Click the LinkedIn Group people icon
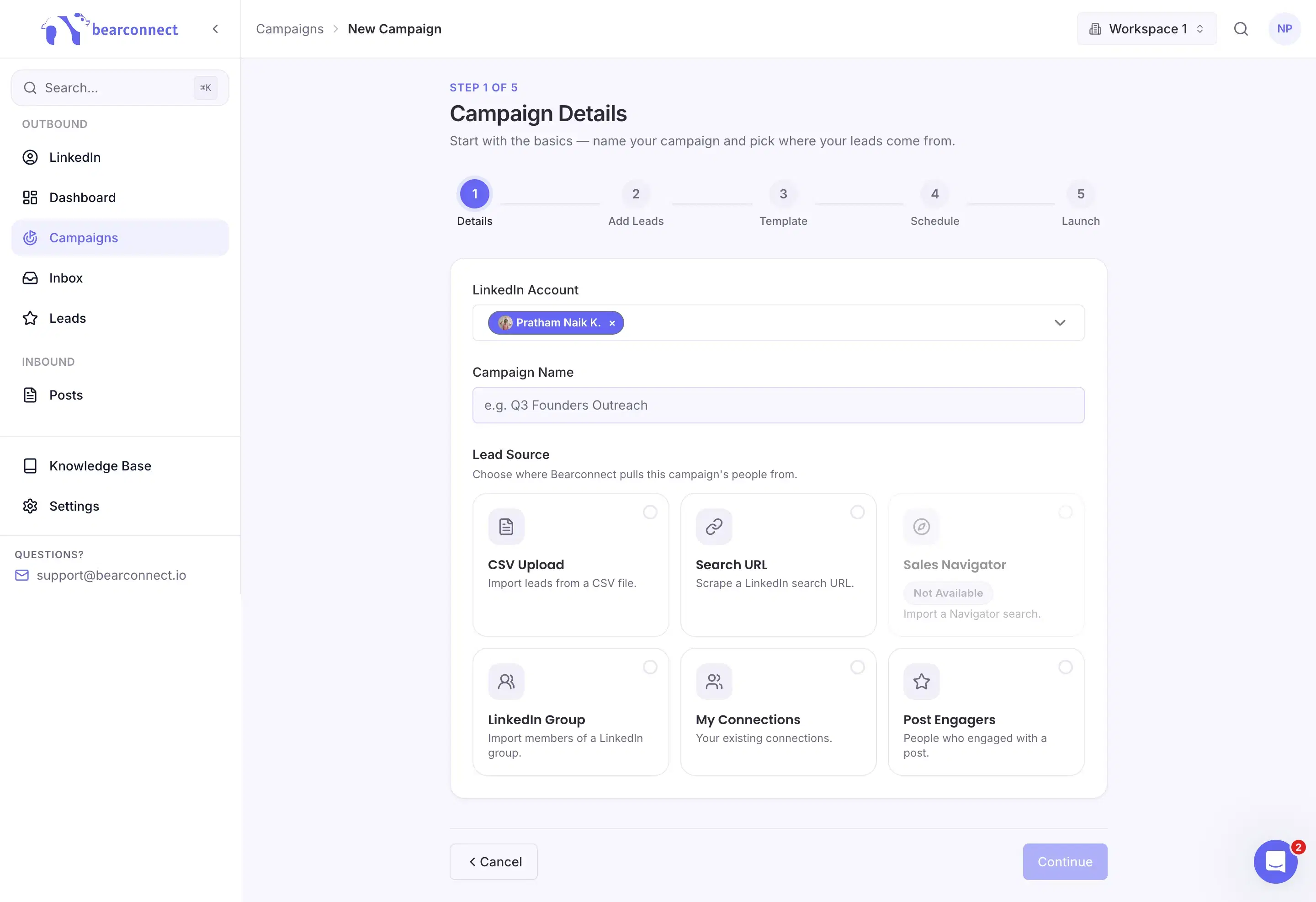The image size is (1316, 902). coord(506,681)
